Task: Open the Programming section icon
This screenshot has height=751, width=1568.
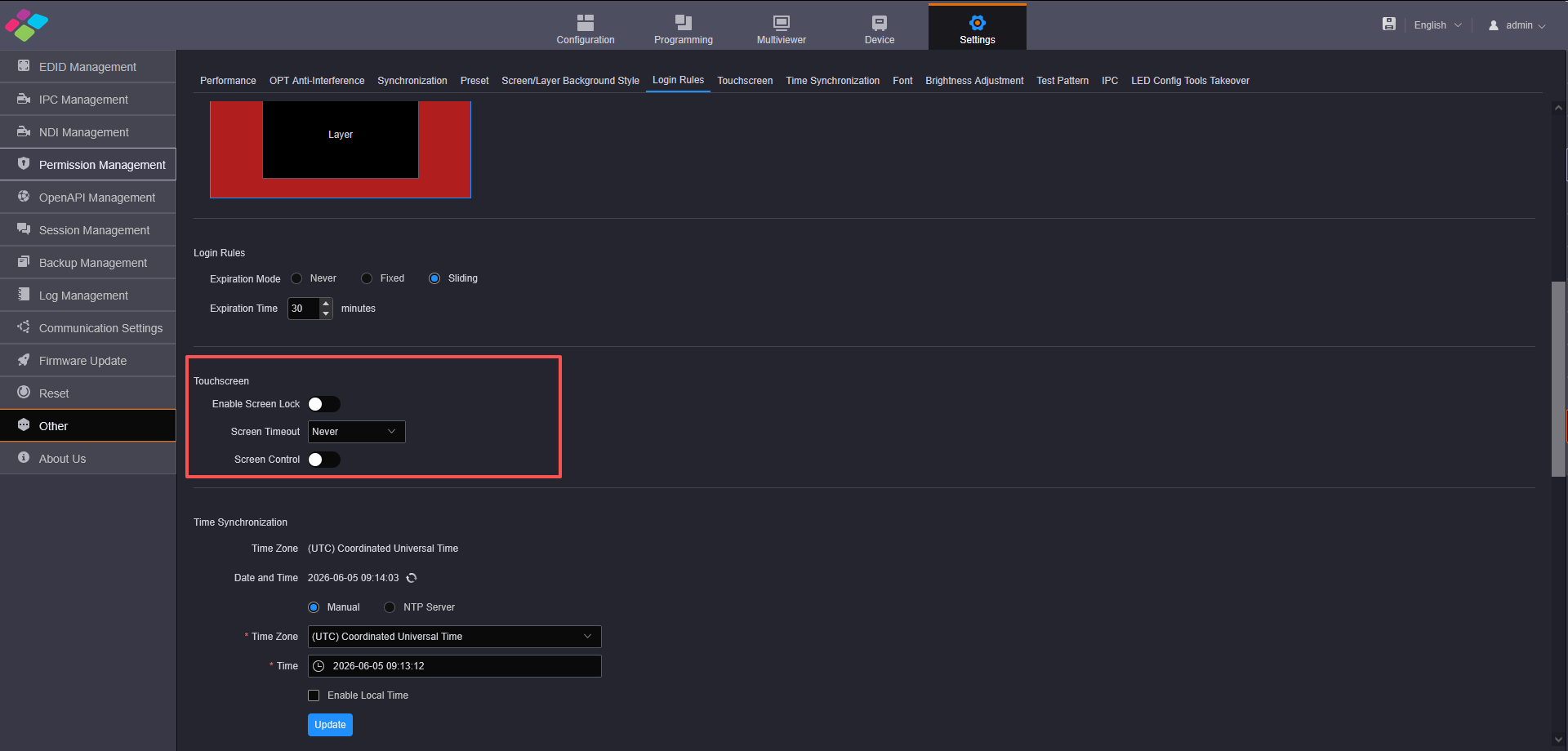Action: click(683, 23)
